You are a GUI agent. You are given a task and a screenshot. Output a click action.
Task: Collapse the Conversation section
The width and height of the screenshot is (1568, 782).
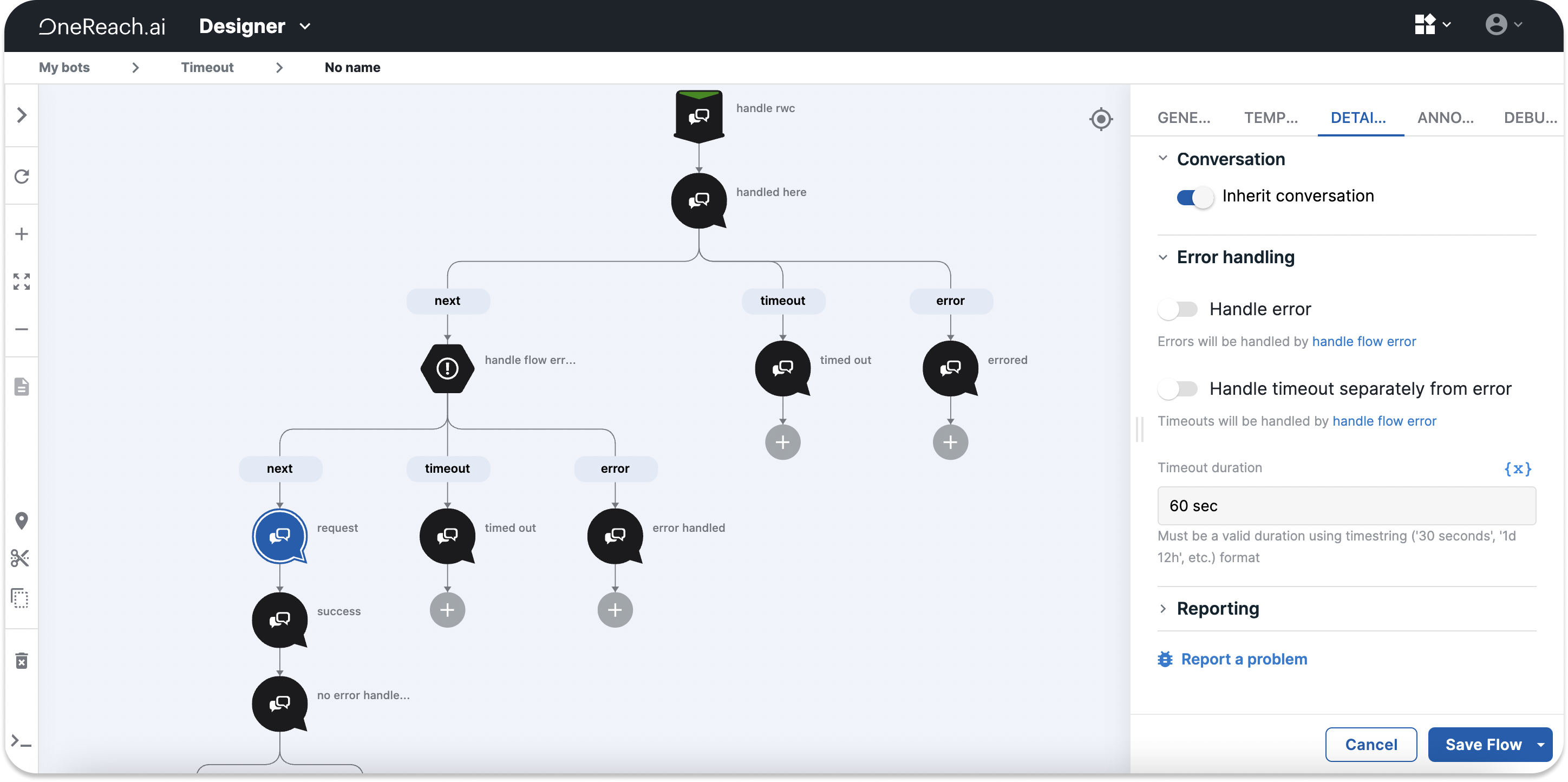(1163, 158)
